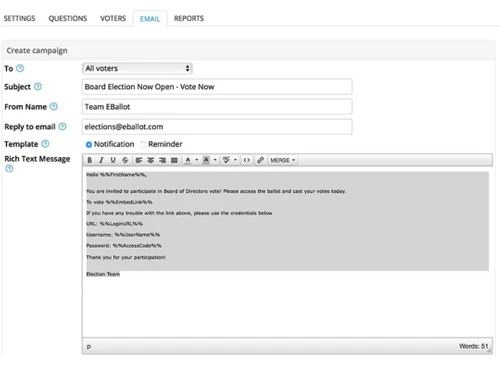Click the spellcheck icon
500x375 pixels.
226,160
